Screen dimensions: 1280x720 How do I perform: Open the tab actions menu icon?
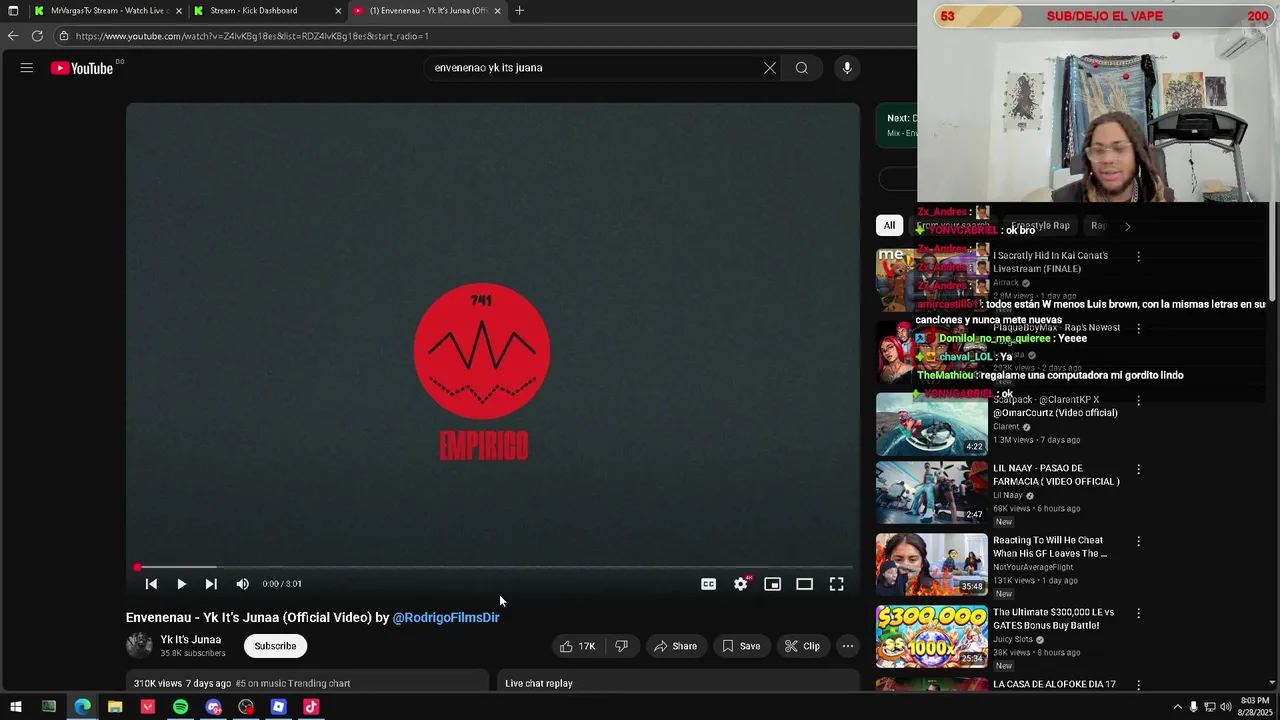pyautogui.click(x=13, y=11)
